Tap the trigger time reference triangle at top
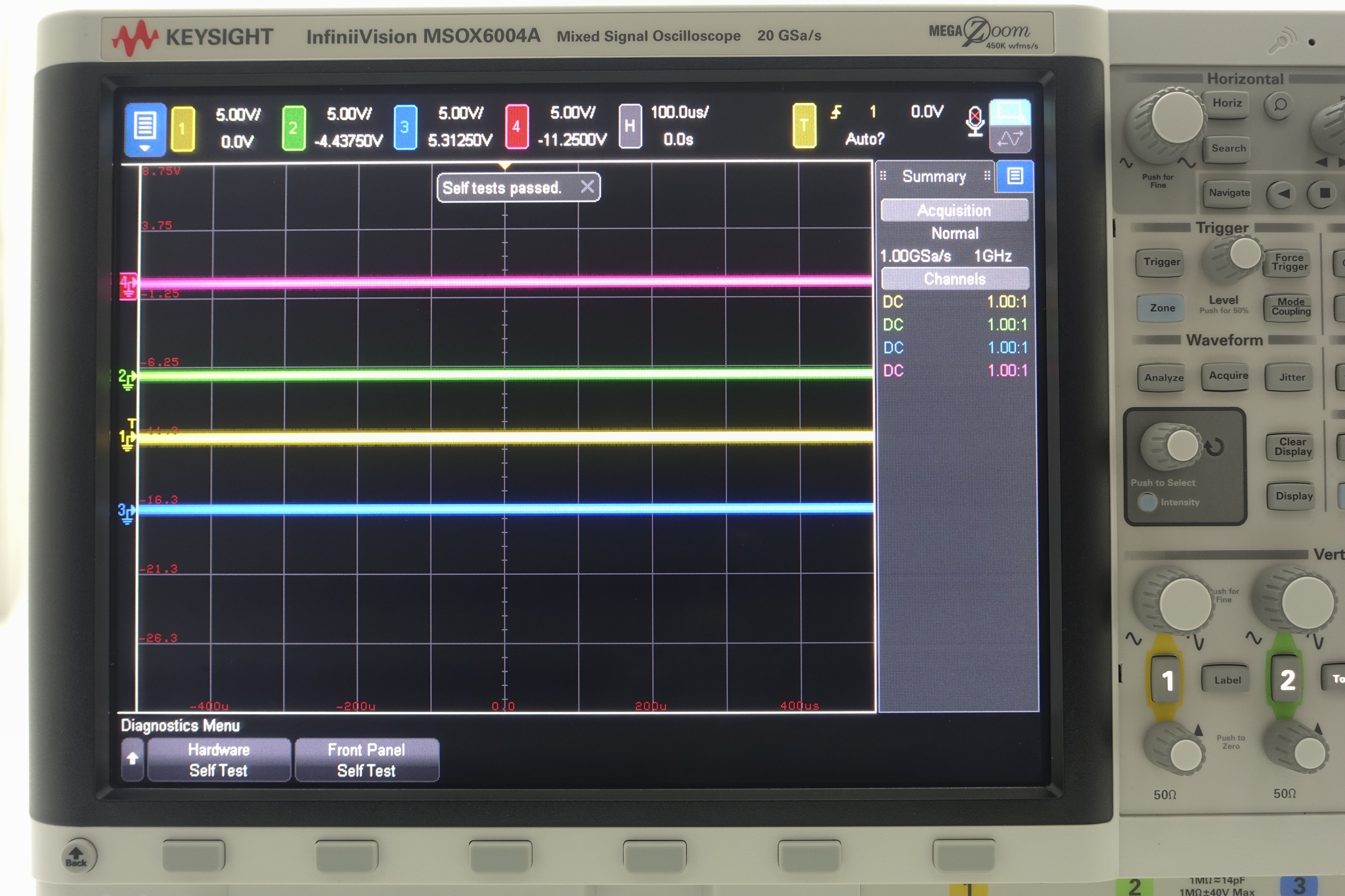1345x896 pixels. click(504, 167)
